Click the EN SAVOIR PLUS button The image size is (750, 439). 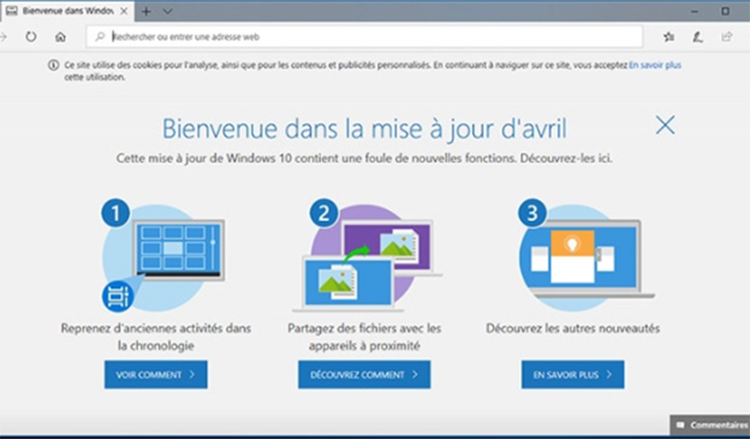[x=573, y=374]
